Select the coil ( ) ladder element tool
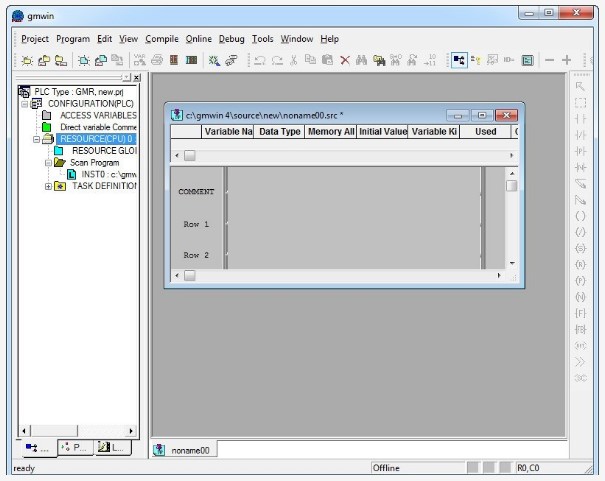The height and width of the screenshot is (481, 605). 580,215
